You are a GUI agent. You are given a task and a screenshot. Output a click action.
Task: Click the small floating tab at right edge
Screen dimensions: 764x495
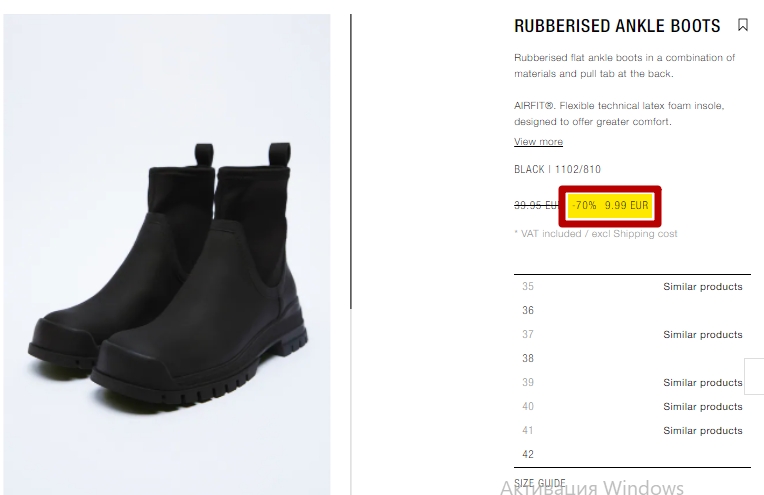(754, 376)
